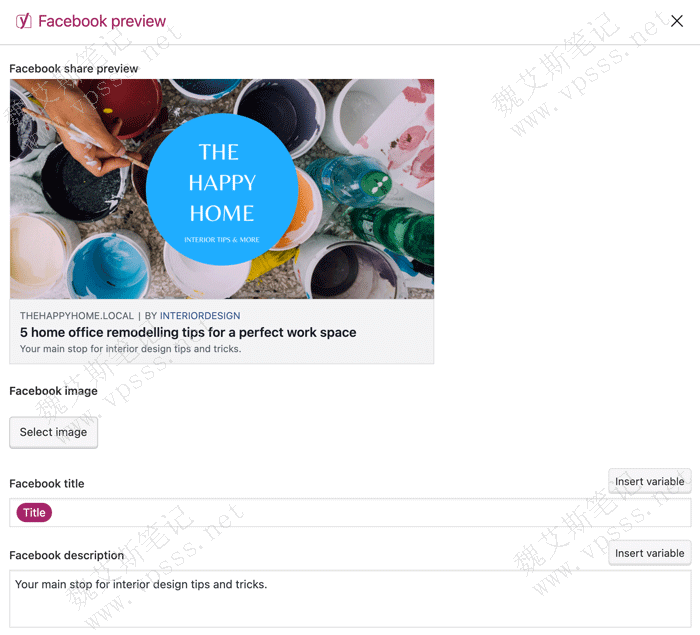Viewport: 700px width, 635px height.
Task: Click the preview card description text
Action: point(130,349)
